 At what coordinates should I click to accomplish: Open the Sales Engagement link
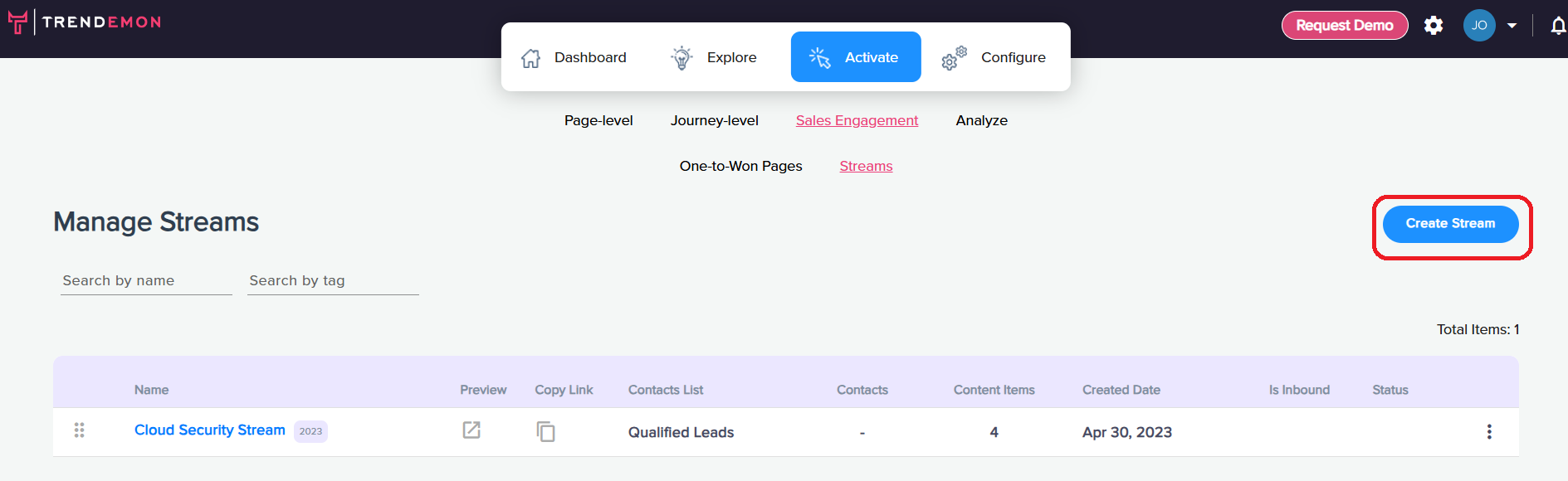tap(857, 120)
